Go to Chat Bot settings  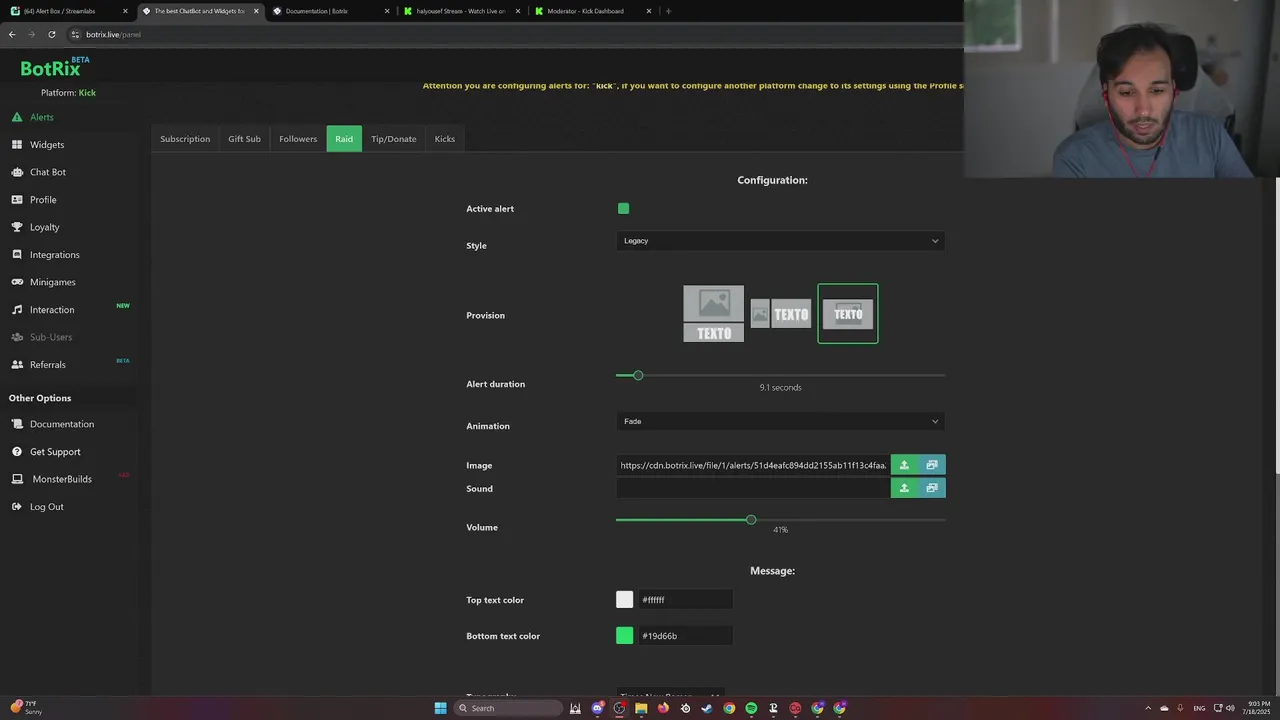[x=47, y=172]
